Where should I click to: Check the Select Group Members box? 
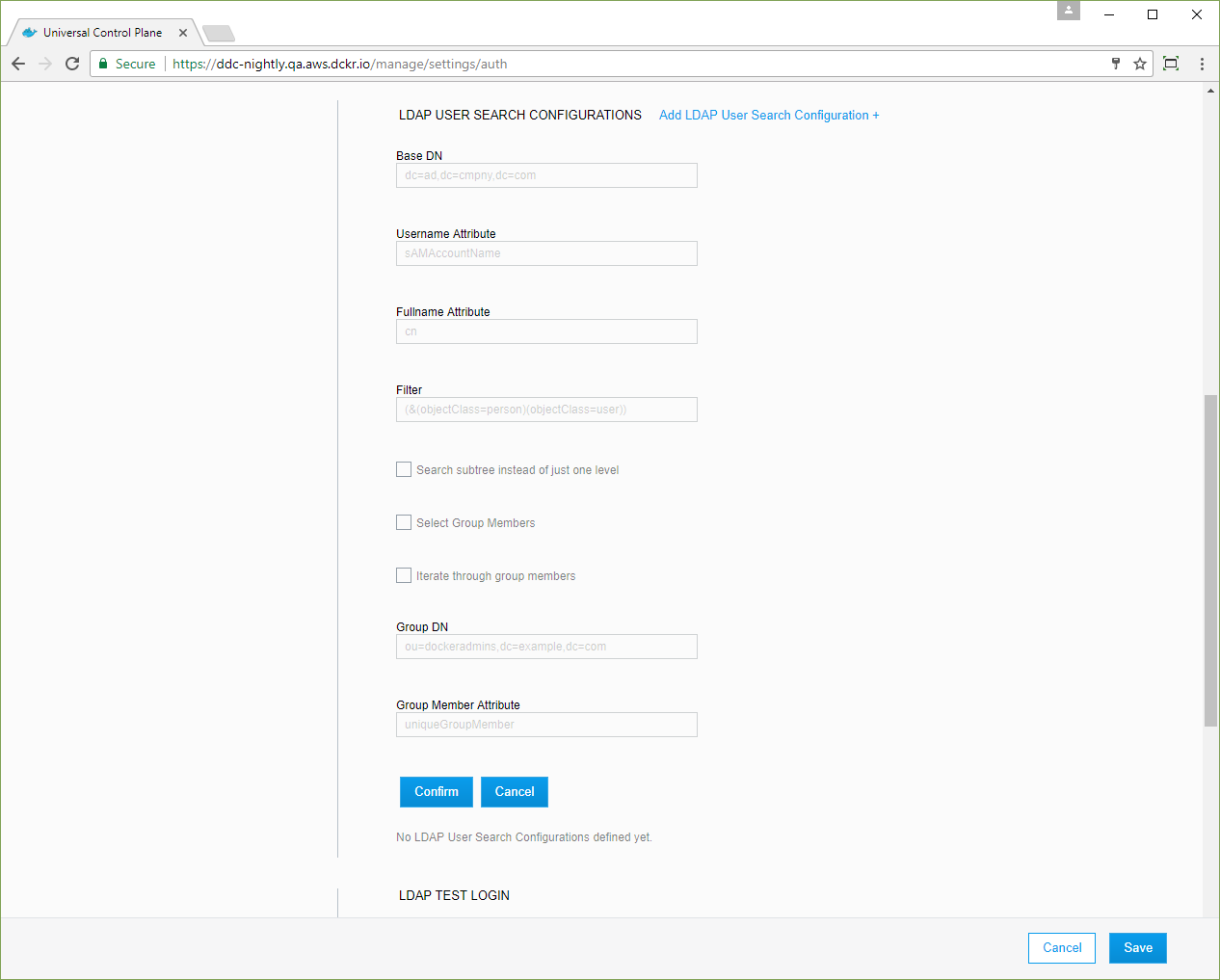coord(404,522)
